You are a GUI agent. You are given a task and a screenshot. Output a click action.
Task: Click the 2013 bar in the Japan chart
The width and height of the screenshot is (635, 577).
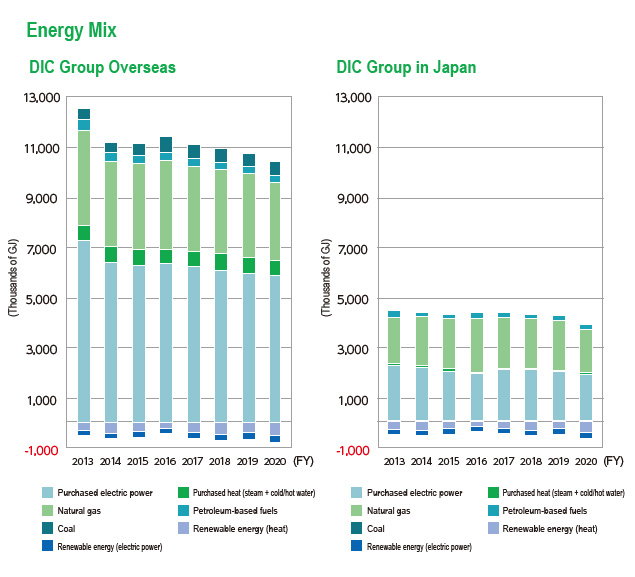pyautogui.click(x=394, y=373)
